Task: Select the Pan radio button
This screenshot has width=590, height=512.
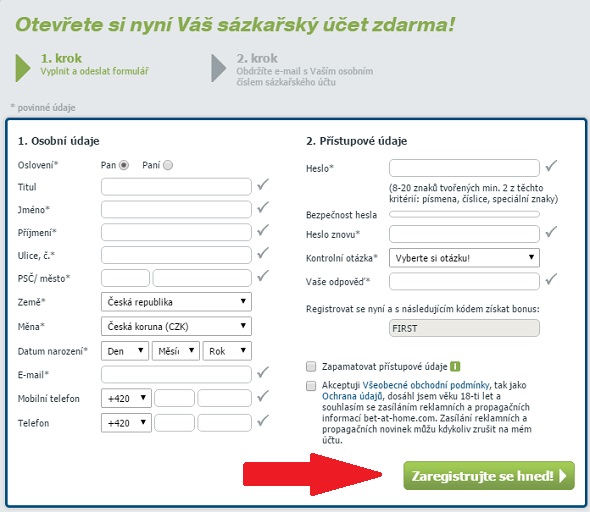Action: click(x=124, y=165)
